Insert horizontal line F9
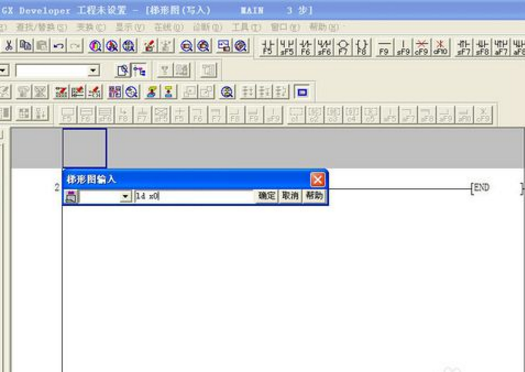525x372 pixels. tap(384, 47)
